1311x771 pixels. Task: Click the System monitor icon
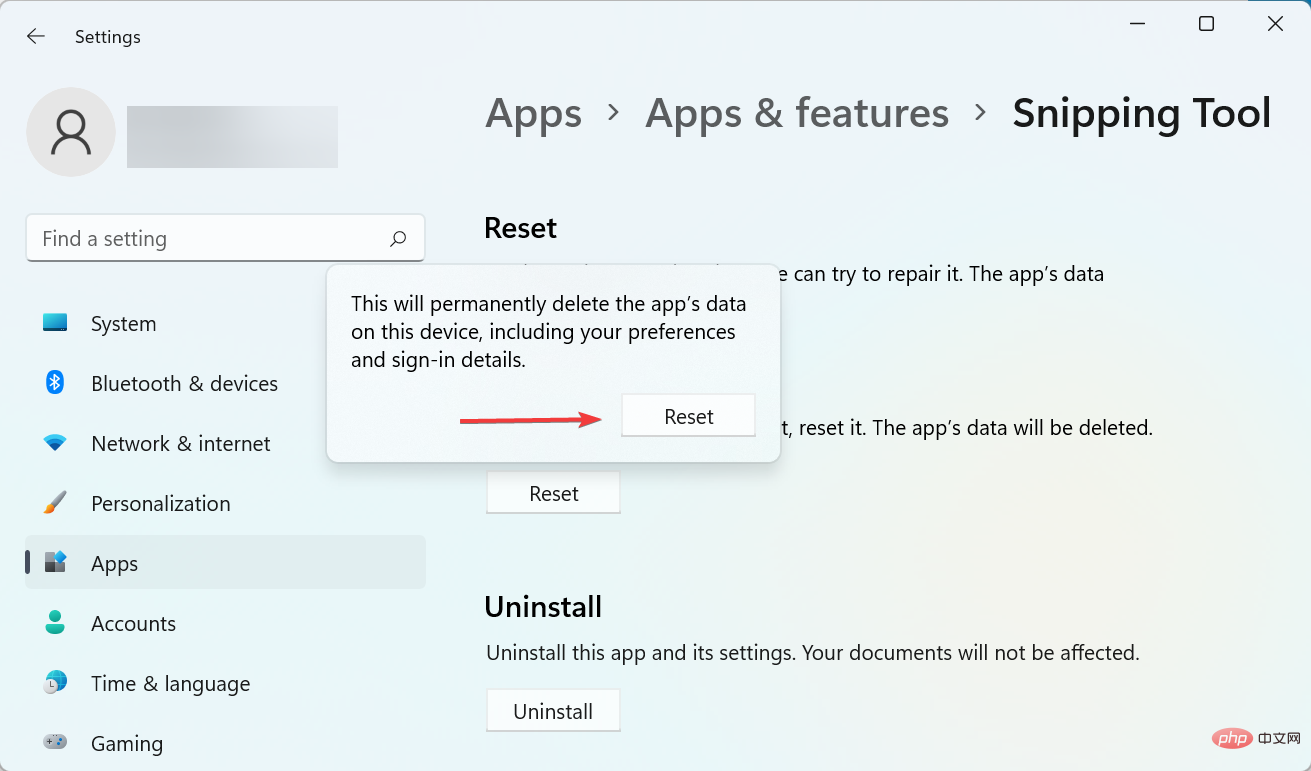click(55, 323)
